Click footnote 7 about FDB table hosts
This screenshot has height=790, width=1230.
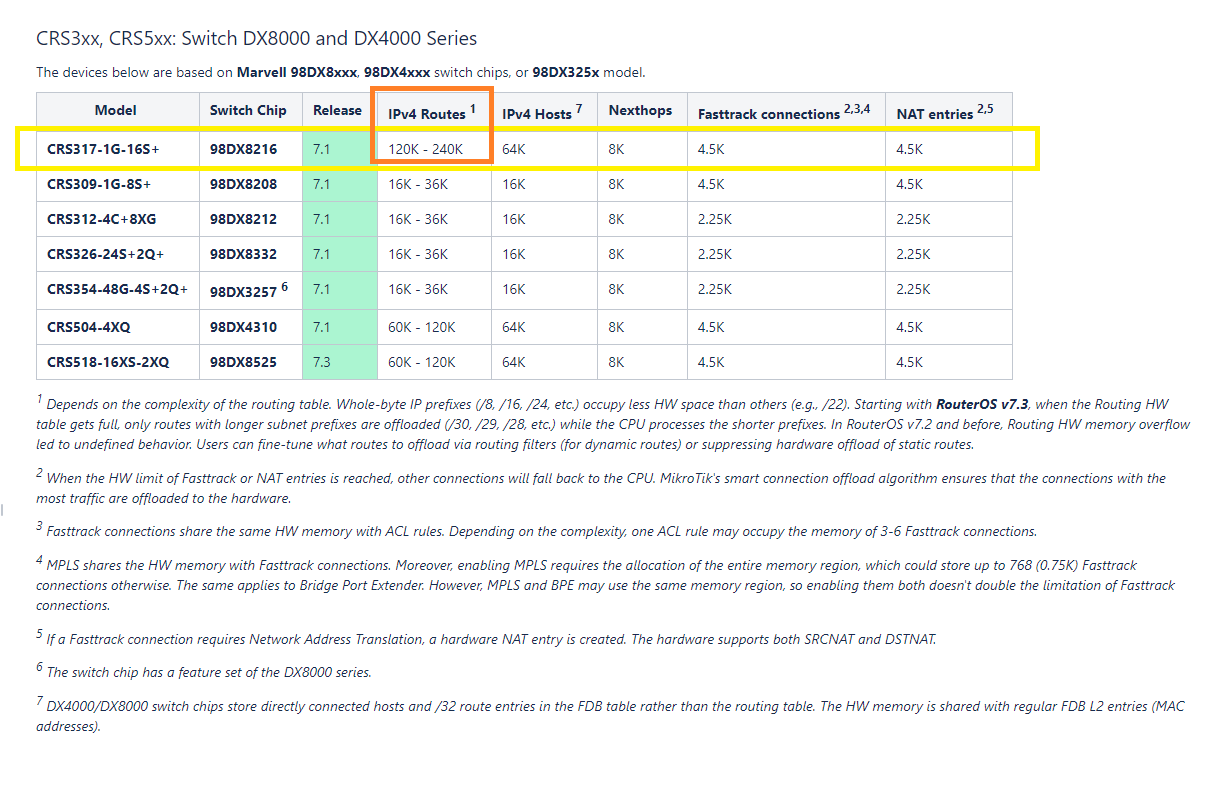tap(610, 715)
